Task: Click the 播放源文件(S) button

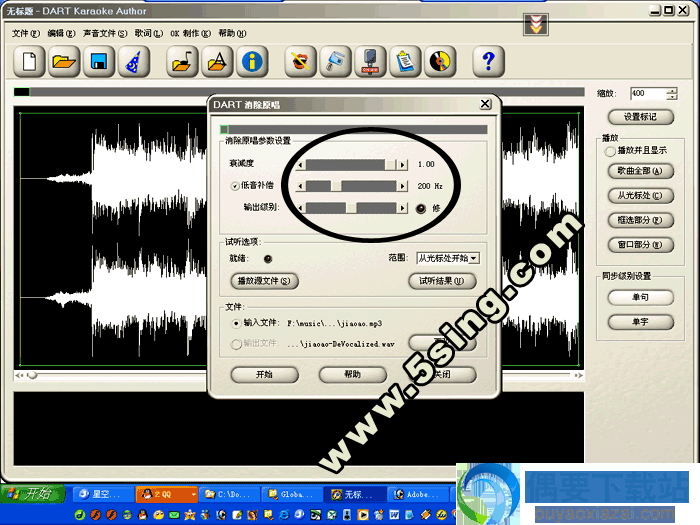Action: tap(264, 281)
